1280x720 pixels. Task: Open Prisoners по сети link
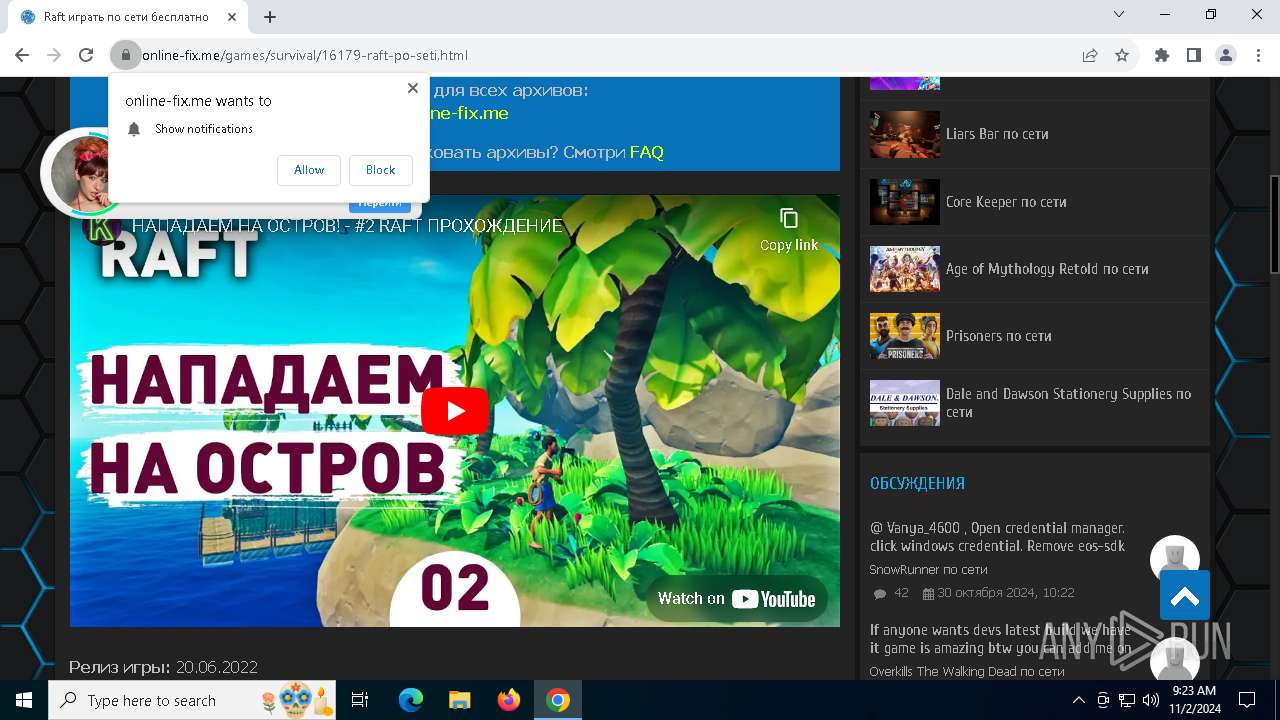[x=999, y=336]
